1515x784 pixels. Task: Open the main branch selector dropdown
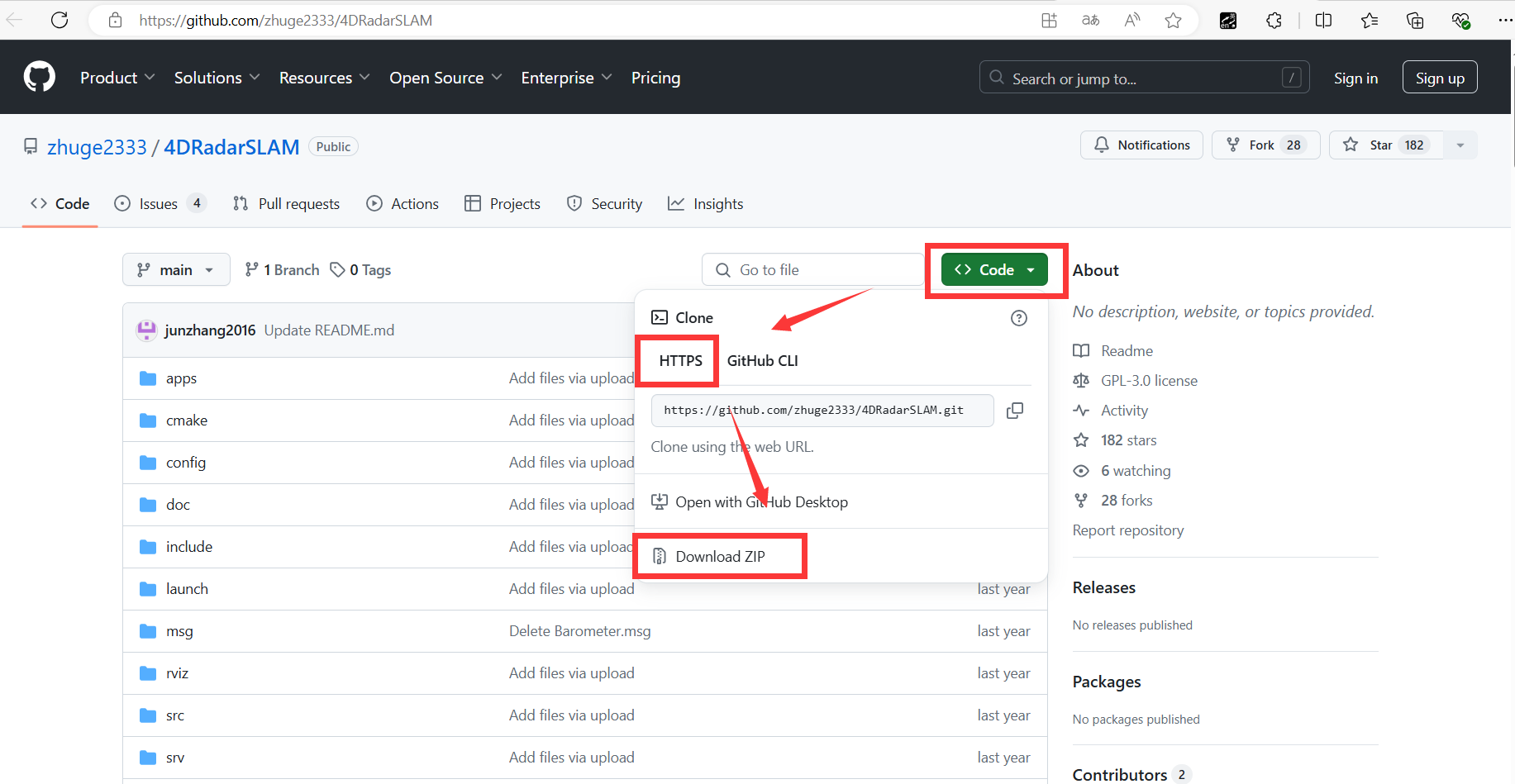pyautogui.click(x=176, y=270)
